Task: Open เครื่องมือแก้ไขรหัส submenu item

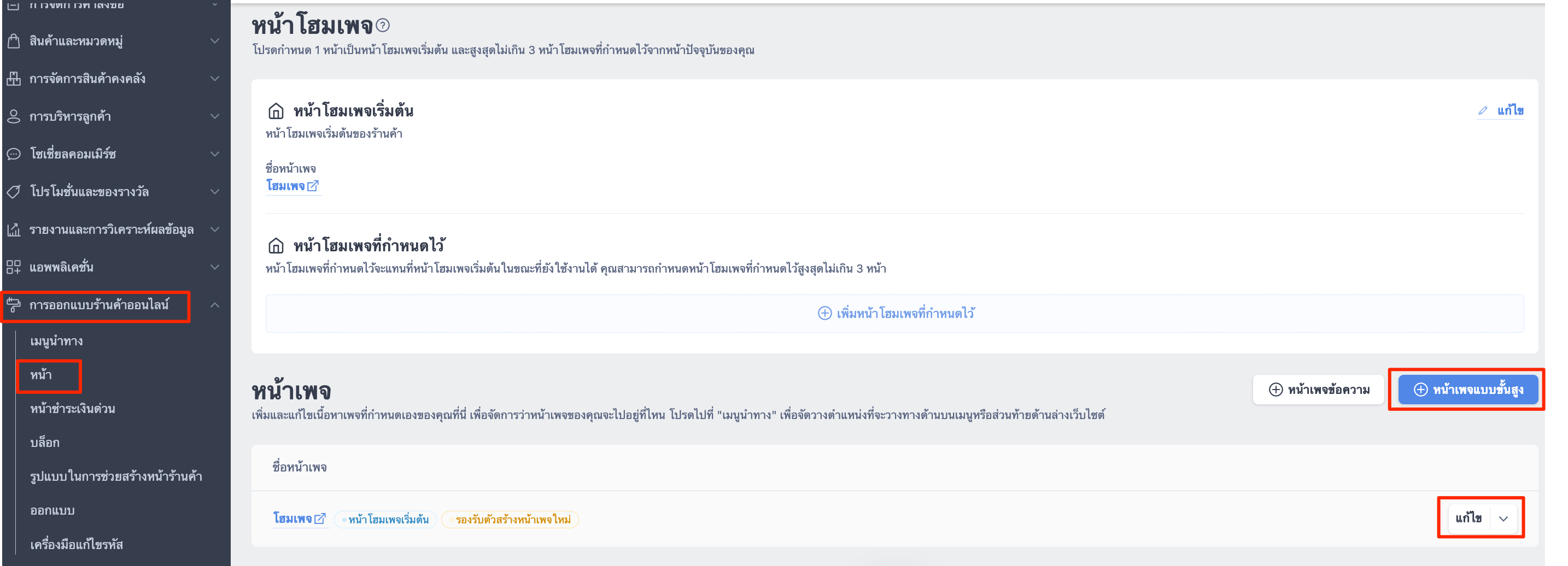Action: [76, 544]
